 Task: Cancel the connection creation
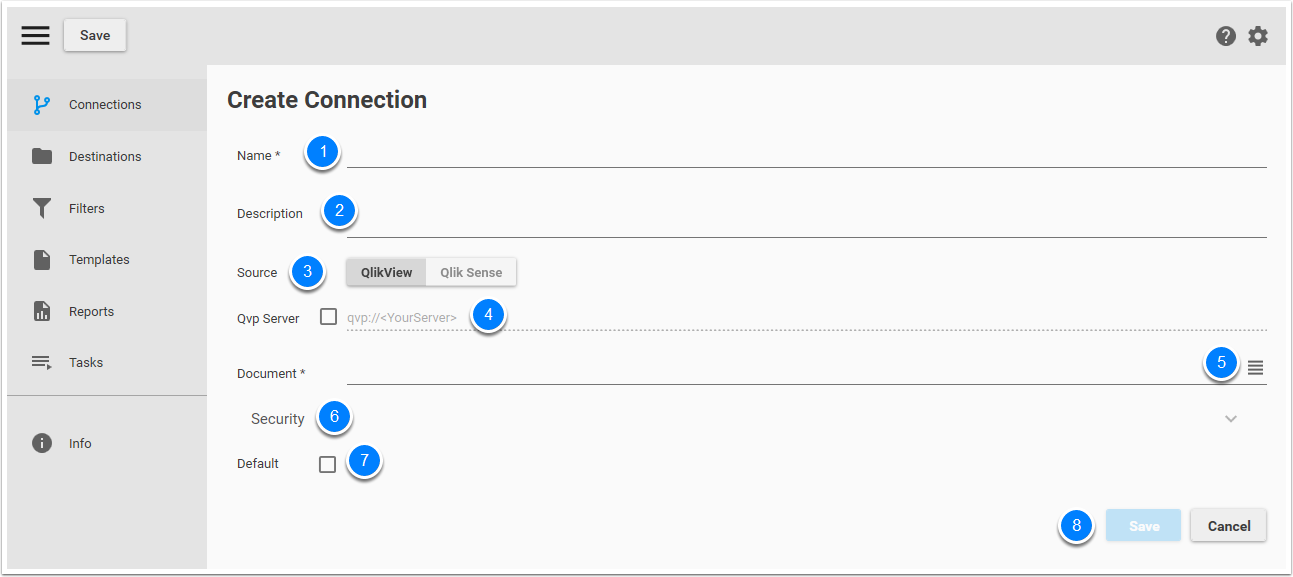click(1228, 525)
